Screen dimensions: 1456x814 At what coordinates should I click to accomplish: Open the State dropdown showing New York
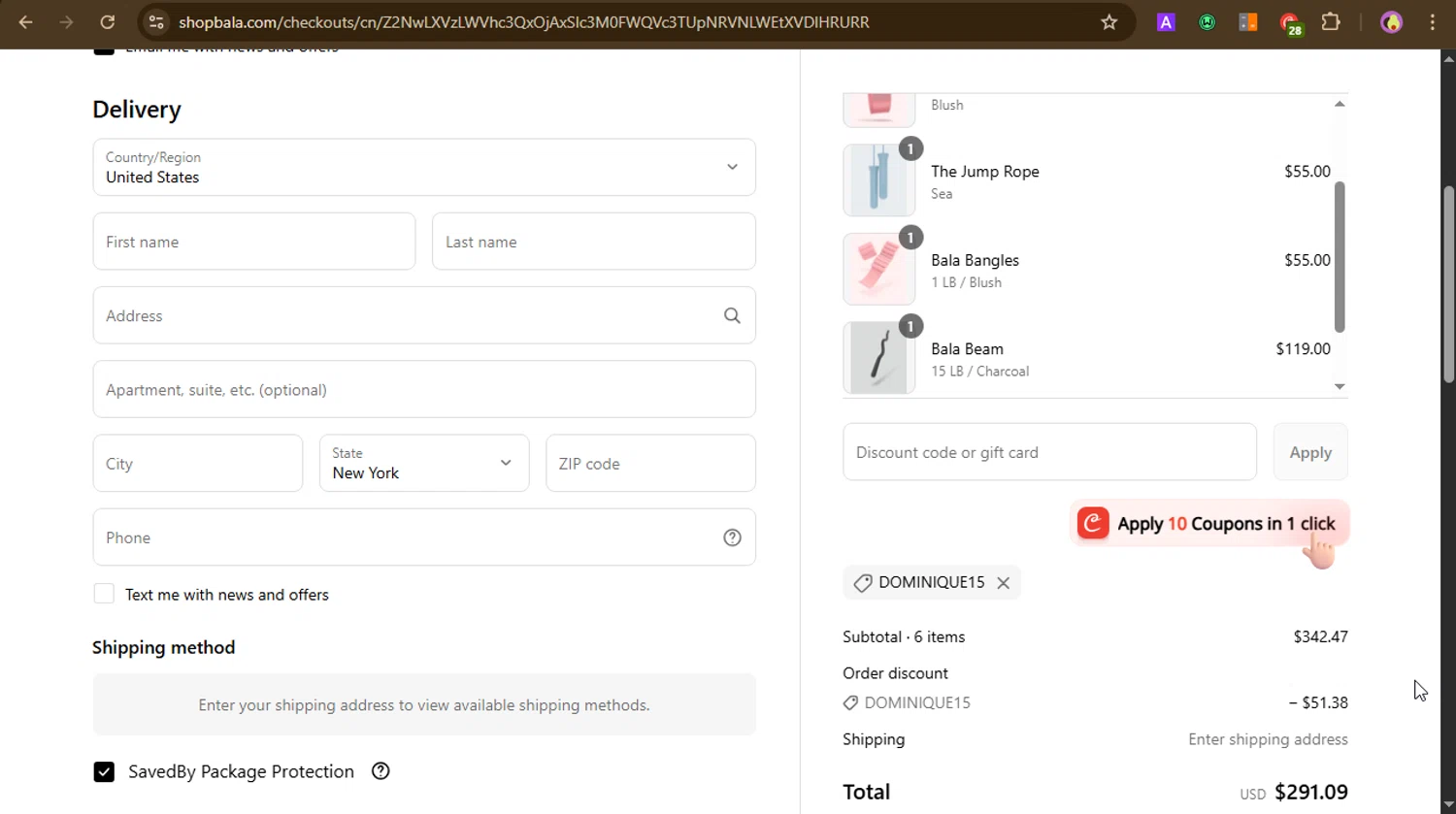point(424,463)
